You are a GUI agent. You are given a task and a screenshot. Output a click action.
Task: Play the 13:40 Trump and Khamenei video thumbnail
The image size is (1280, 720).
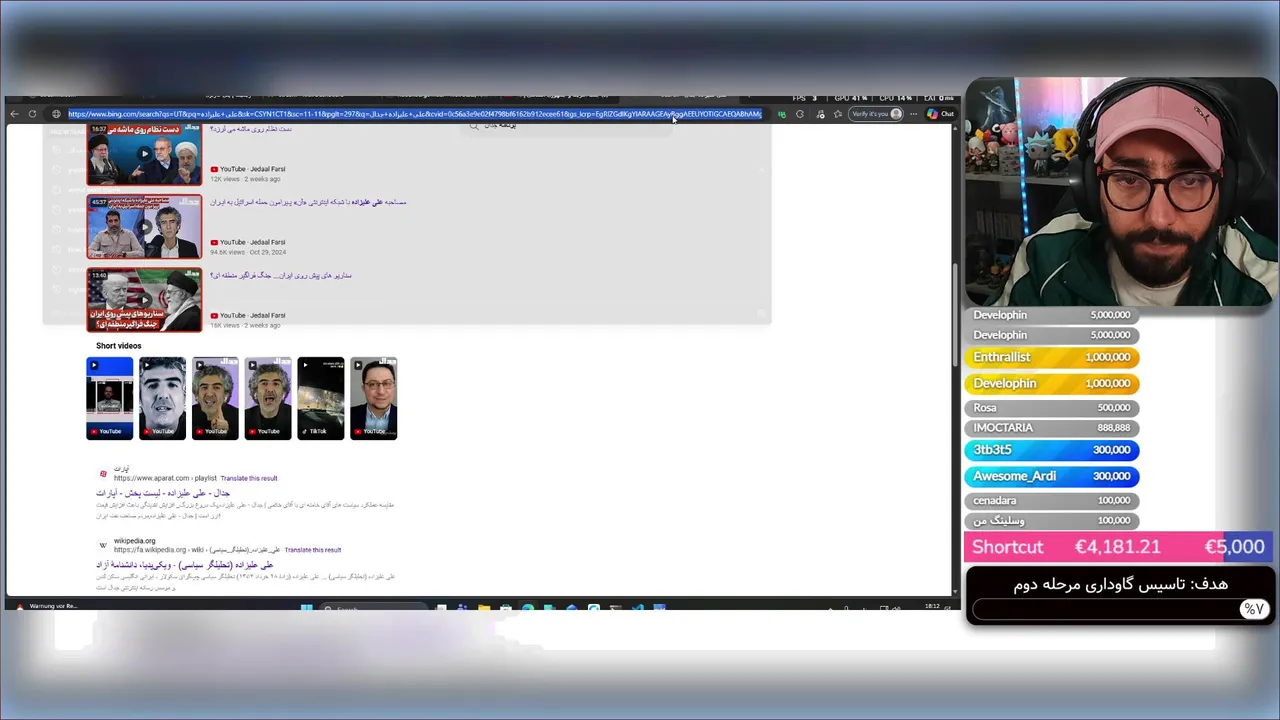(144, 300)
